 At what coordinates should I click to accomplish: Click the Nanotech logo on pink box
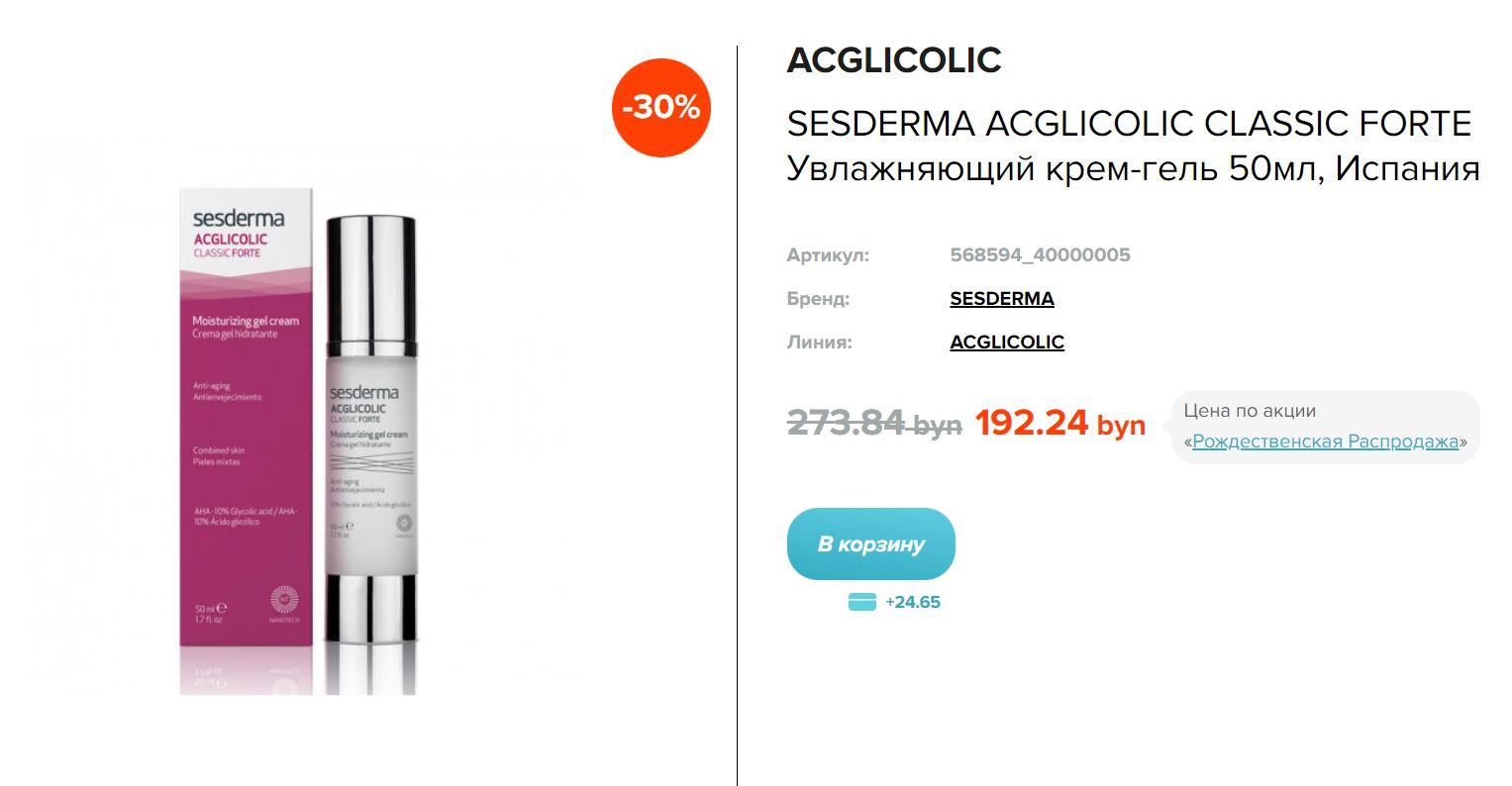click(283, 601)
